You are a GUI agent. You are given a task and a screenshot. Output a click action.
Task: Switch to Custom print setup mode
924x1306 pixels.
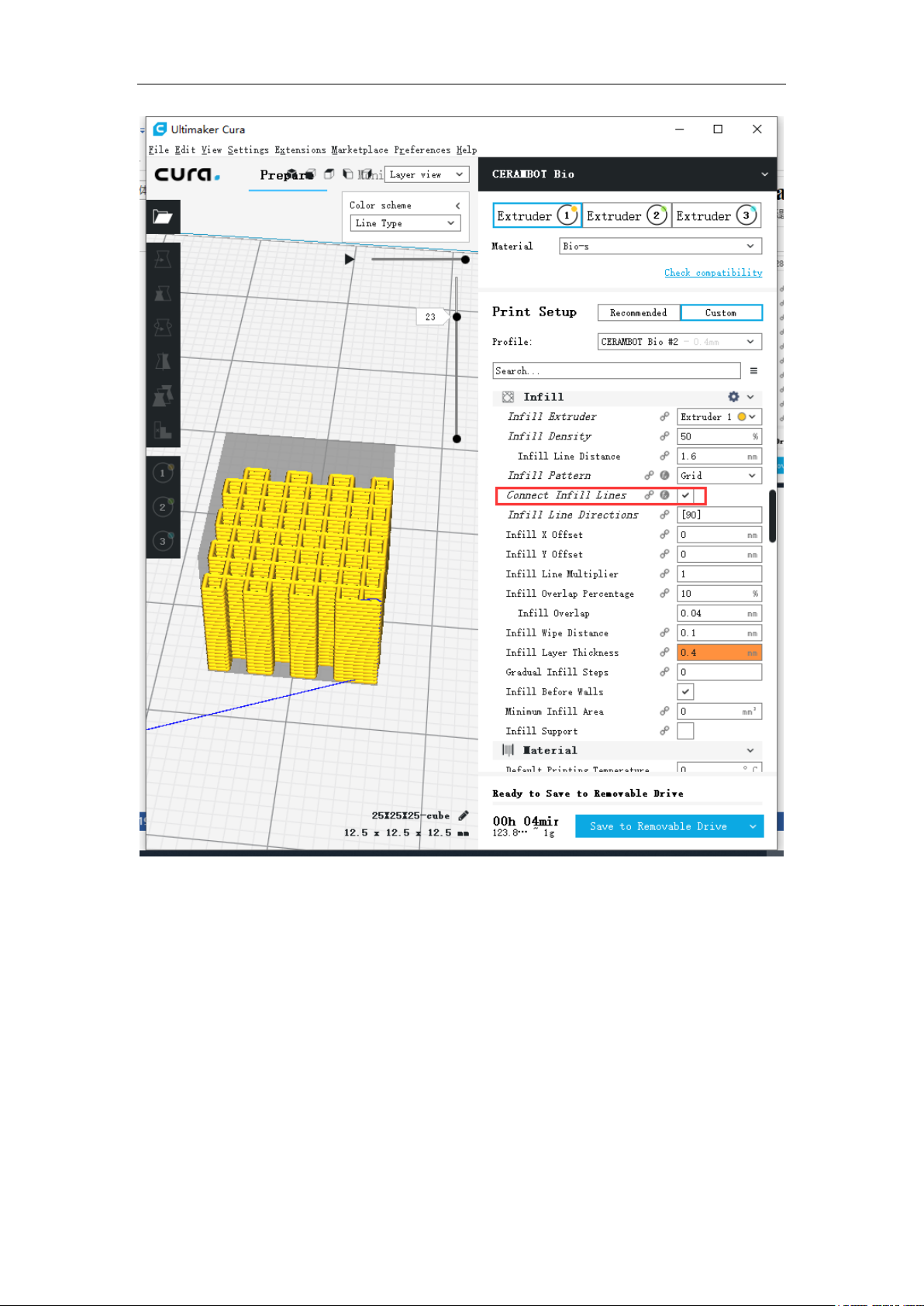[x=721, y=312]
